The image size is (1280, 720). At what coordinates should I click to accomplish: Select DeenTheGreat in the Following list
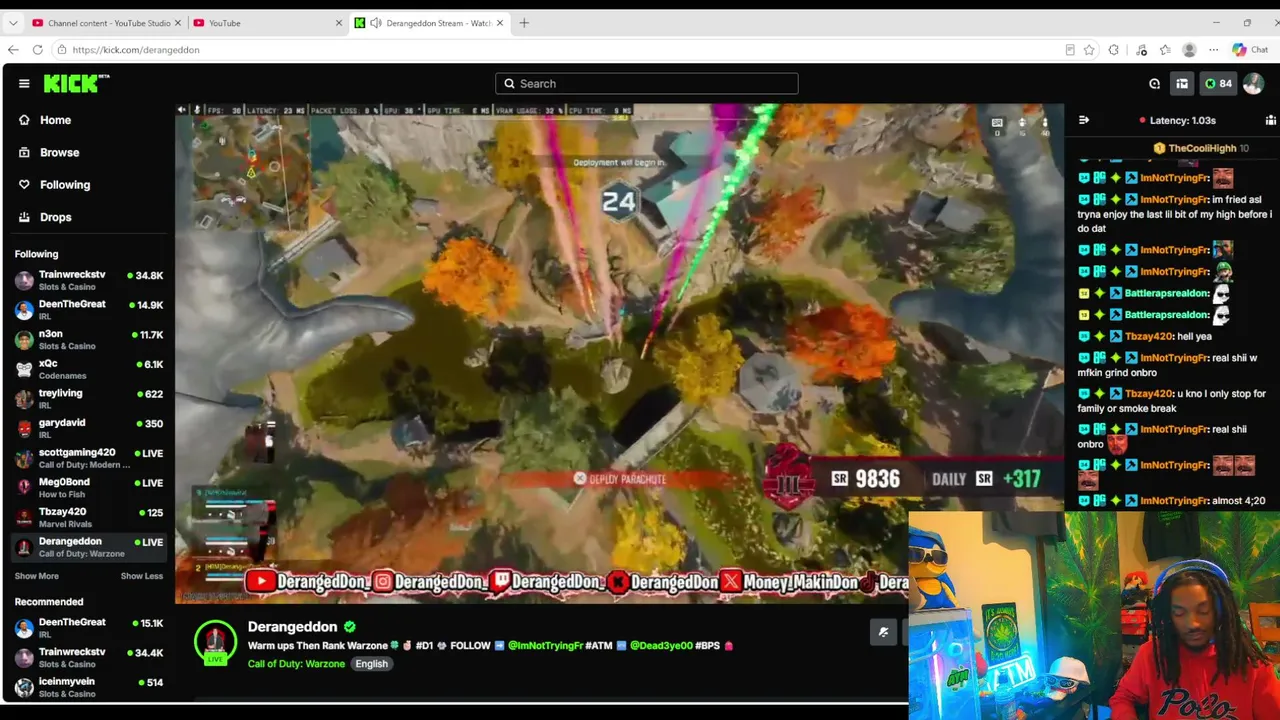[89, 310]
